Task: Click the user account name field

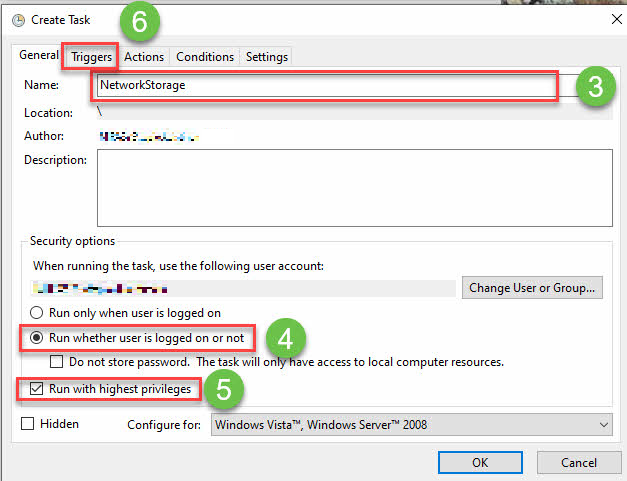Action: pyautogui.click(x=243, y=288)
